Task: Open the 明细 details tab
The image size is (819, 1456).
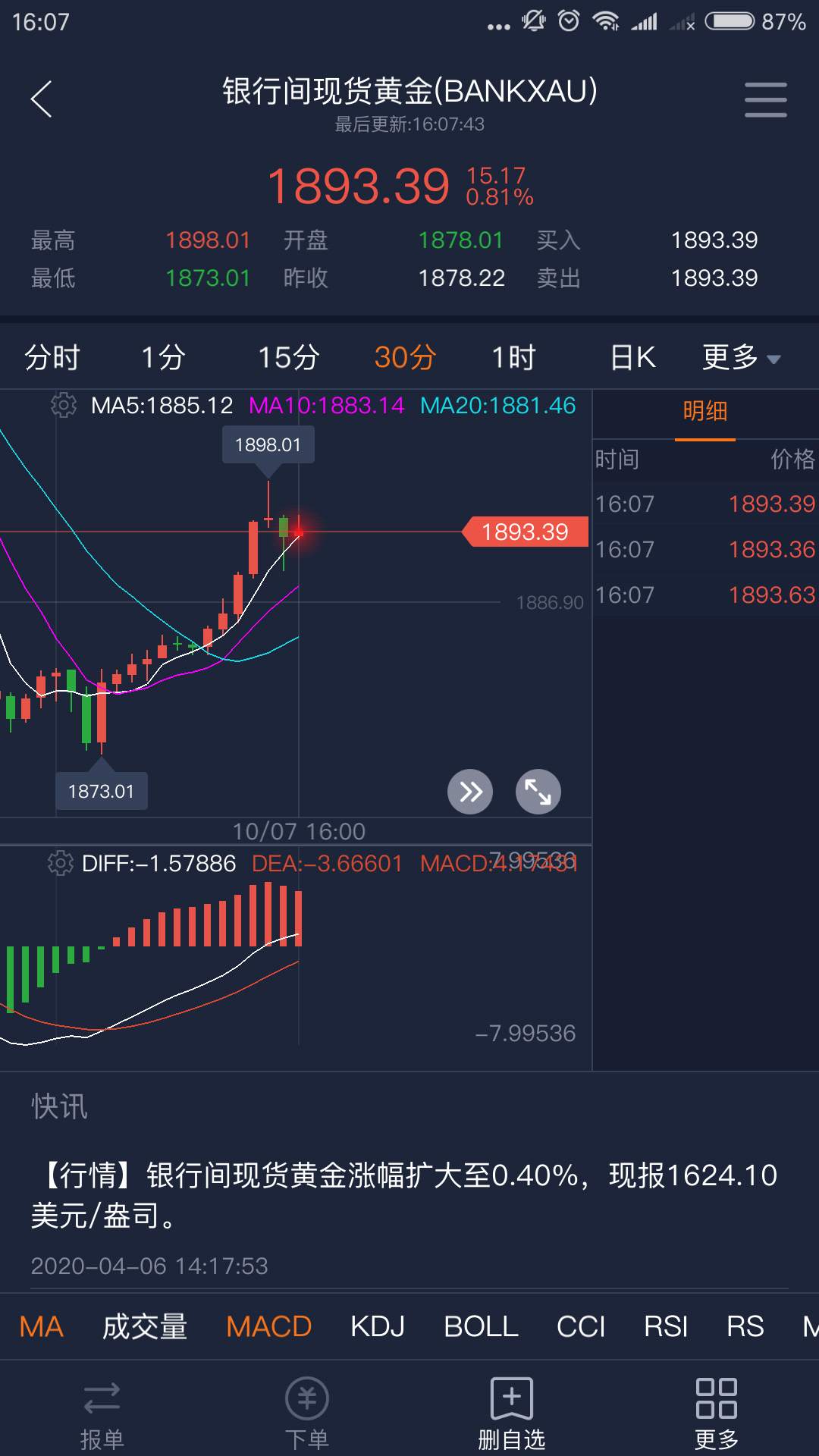Action: tap(704, 412)
